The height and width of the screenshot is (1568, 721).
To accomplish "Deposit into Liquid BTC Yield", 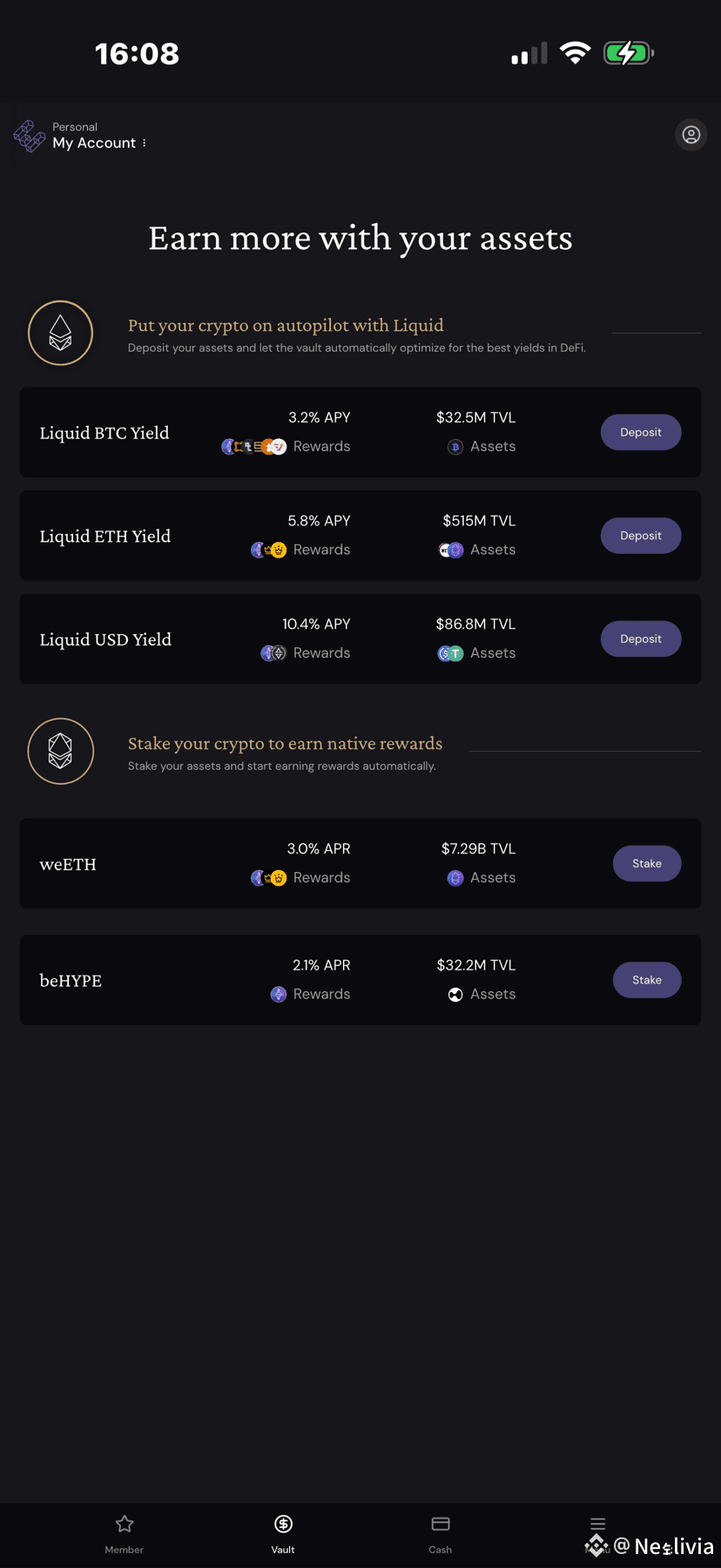I will tap(641, 432).
